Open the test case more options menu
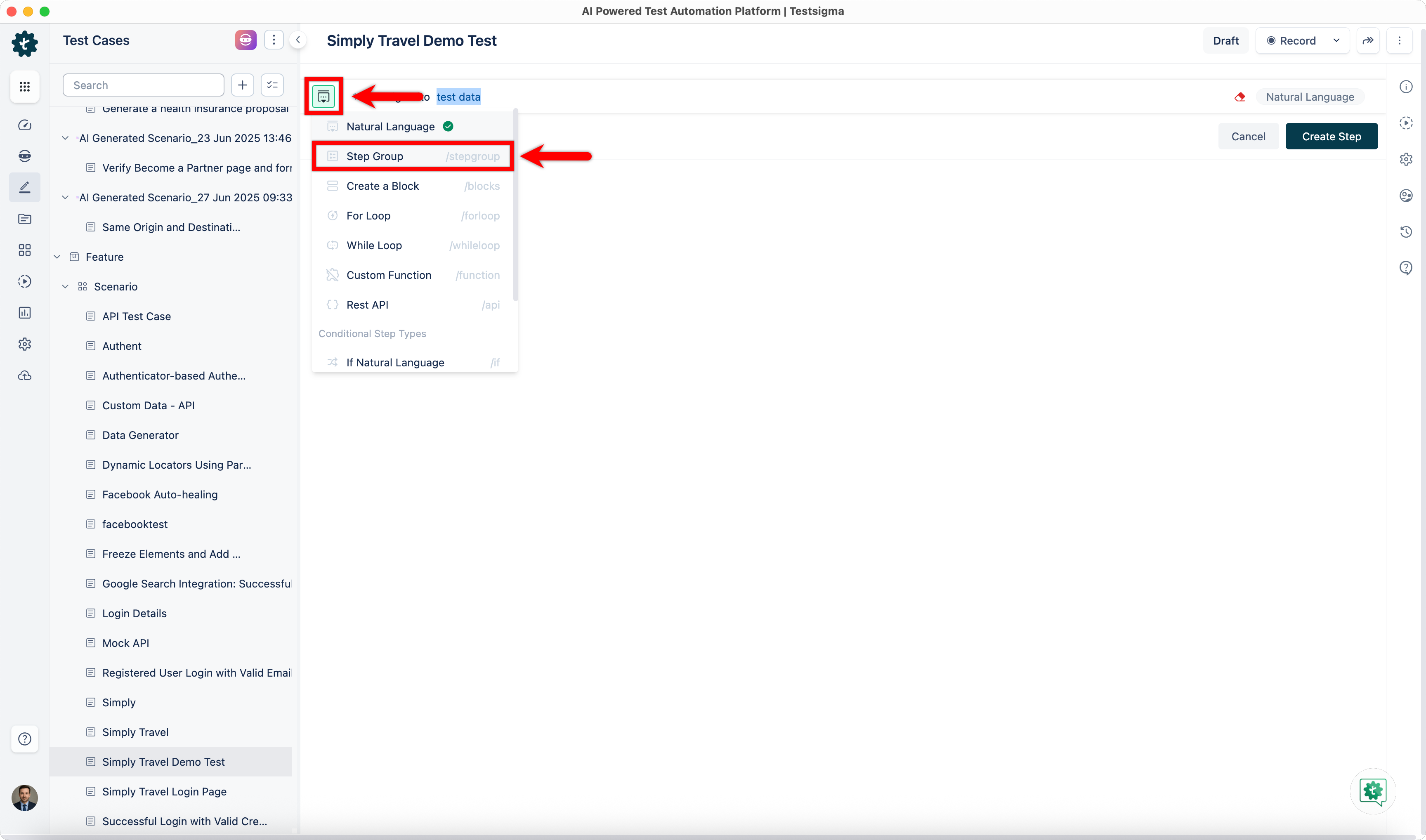This screenshot has height=840, width=1426. (x=1400, y=40)
